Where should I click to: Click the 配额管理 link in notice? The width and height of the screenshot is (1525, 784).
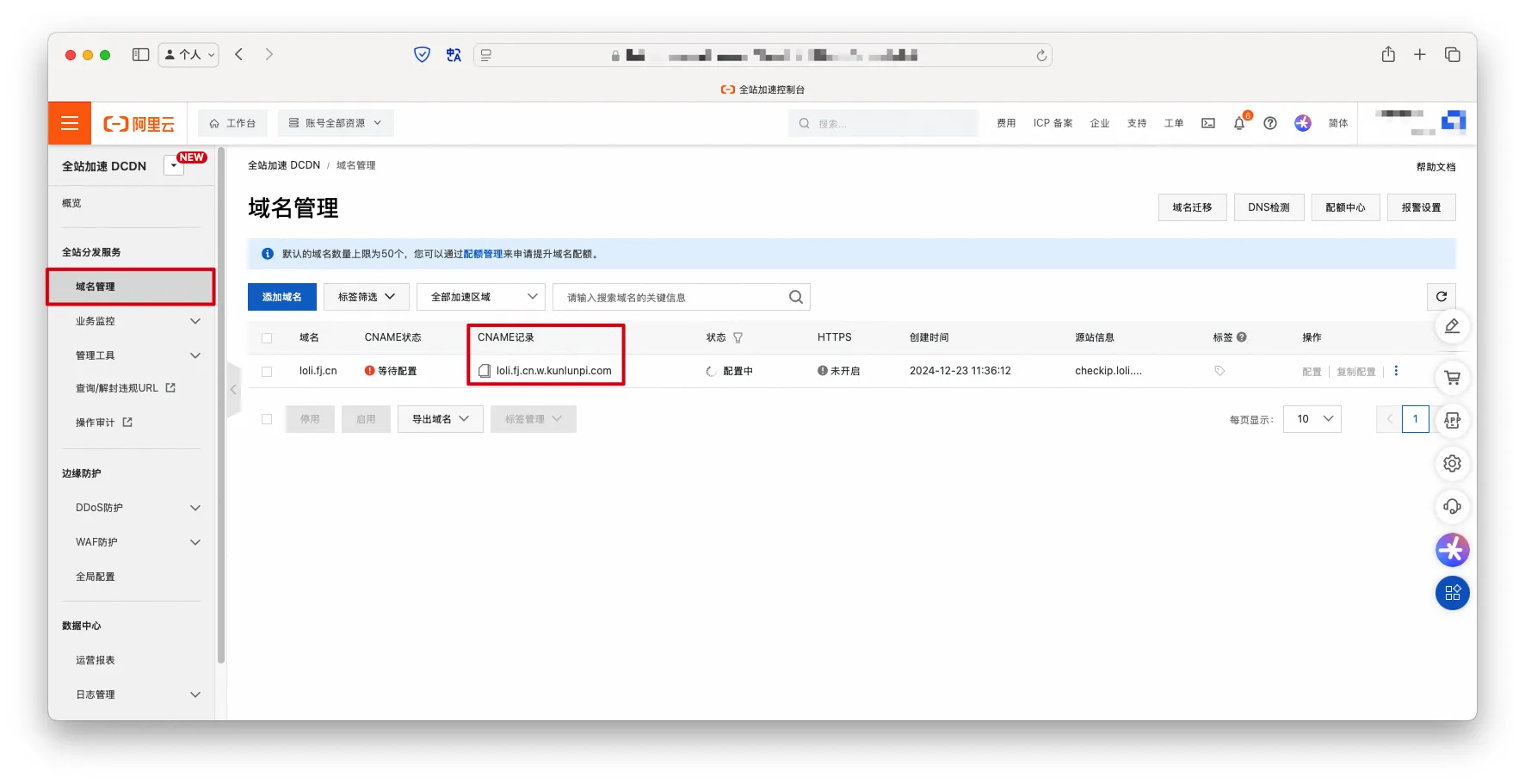pos(483,254)
